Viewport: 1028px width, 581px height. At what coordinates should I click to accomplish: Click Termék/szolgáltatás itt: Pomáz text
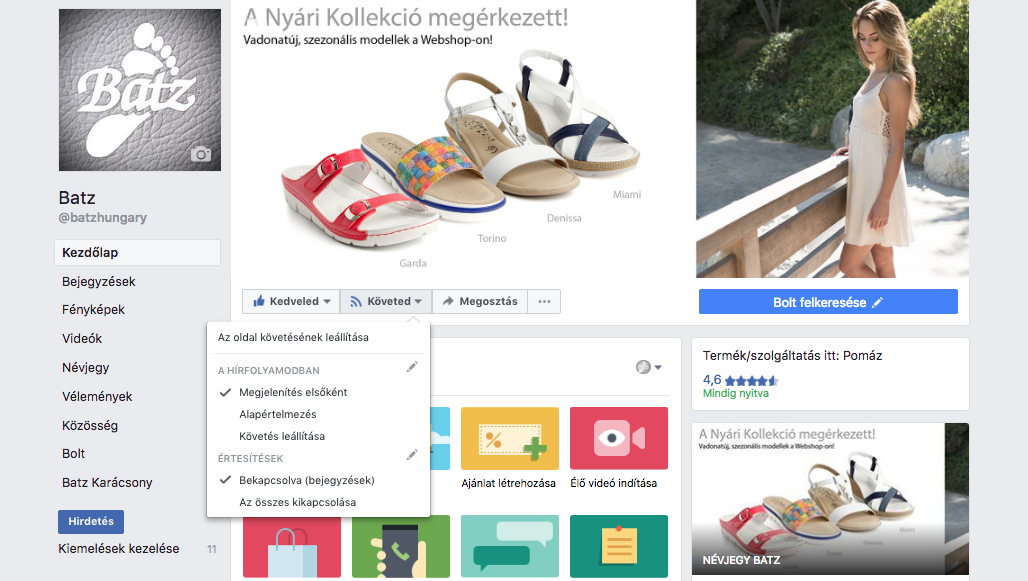[x=793, y=355]
